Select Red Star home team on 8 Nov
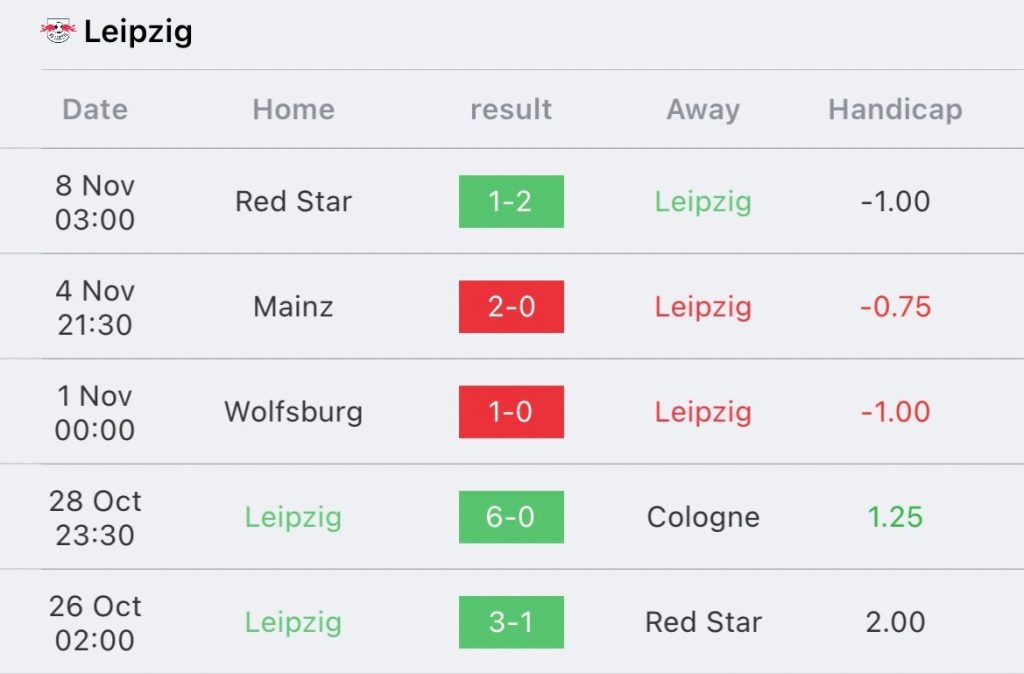Viewport: 1024px width, 674px height. coord(293,201)
